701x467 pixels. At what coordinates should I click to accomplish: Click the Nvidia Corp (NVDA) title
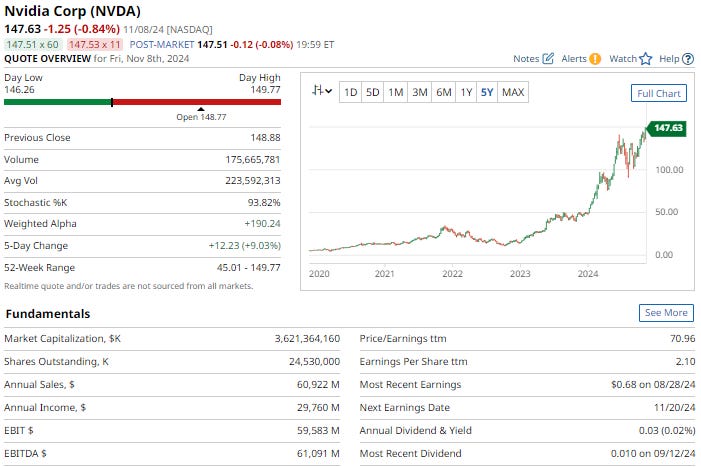(72, 11)
